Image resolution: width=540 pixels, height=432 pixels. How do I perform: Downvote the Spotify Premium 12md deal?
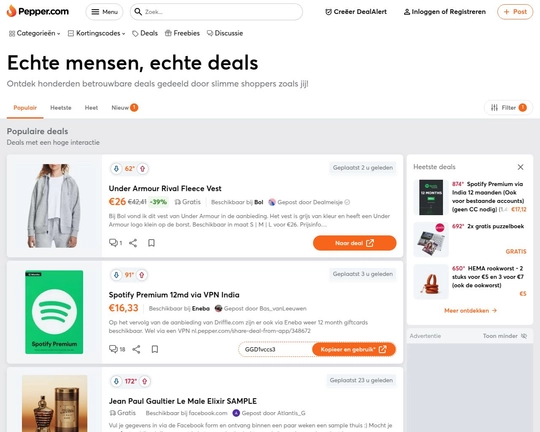tap(116, 275)
